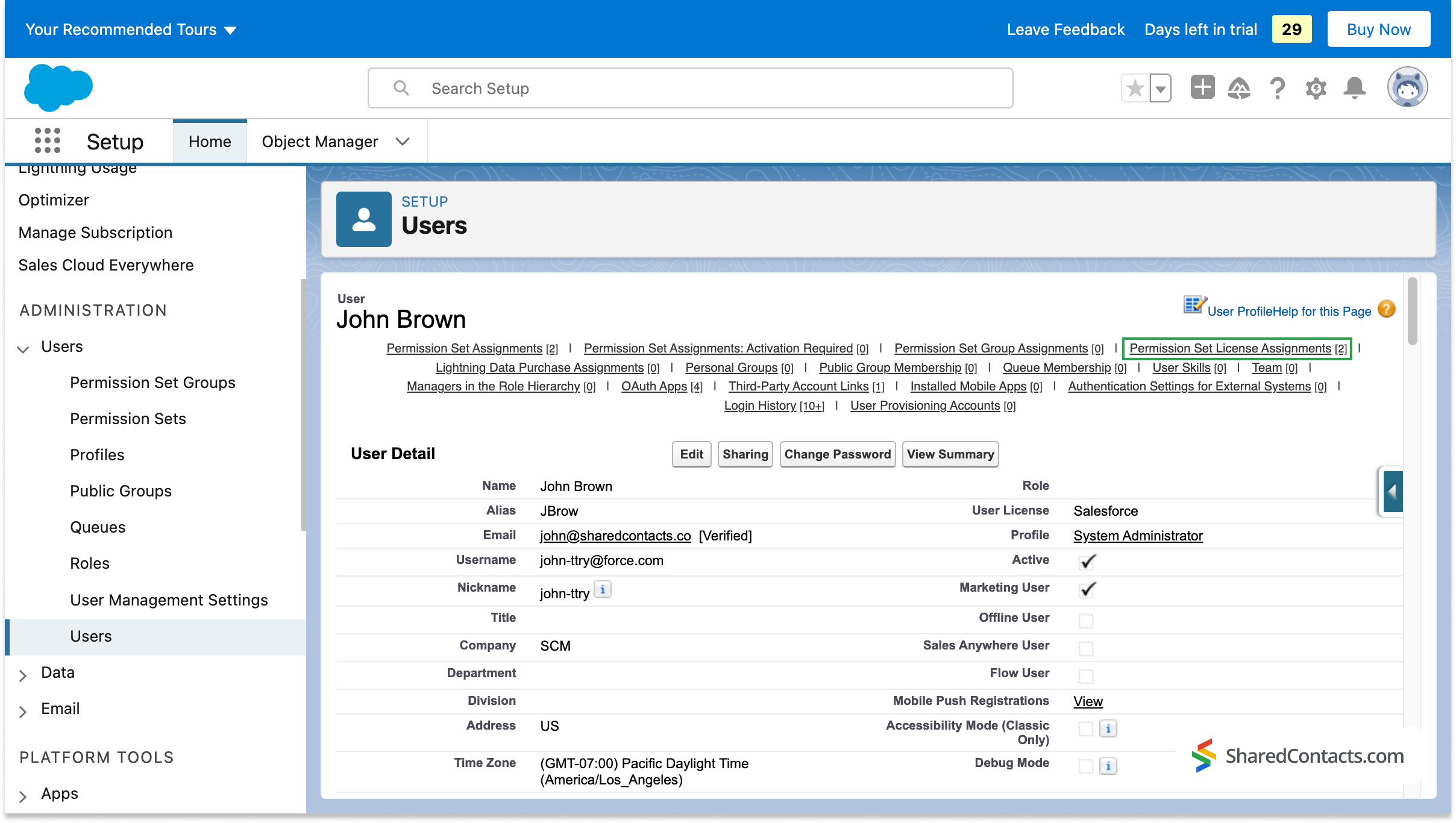This screenshot has width=1456, height=823.
Task: Open the user avatar profile menu
Action: pyautogui.click(x=1407, y=87)
